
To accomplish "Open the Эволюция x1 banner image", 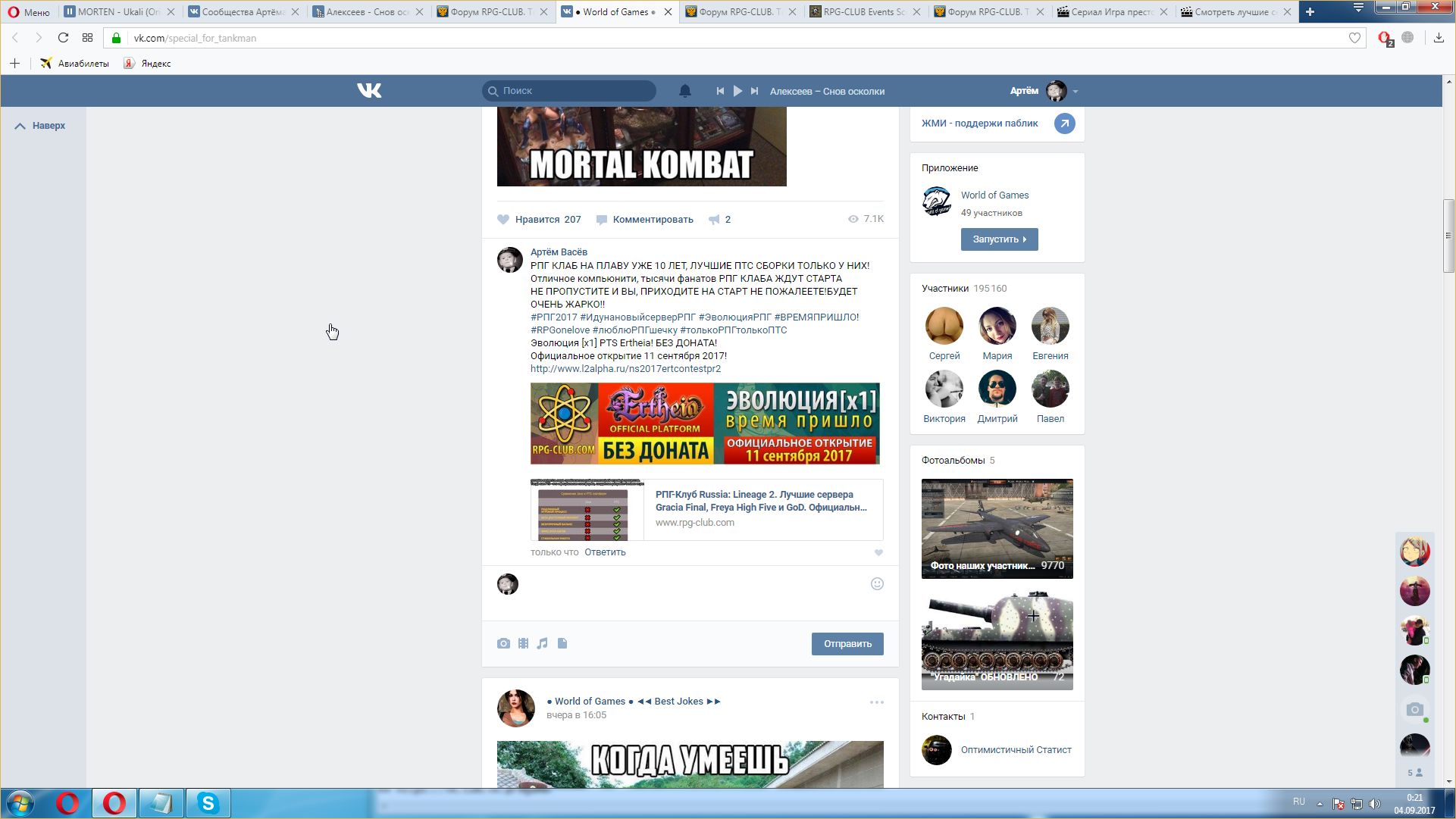I will [705, 424].
